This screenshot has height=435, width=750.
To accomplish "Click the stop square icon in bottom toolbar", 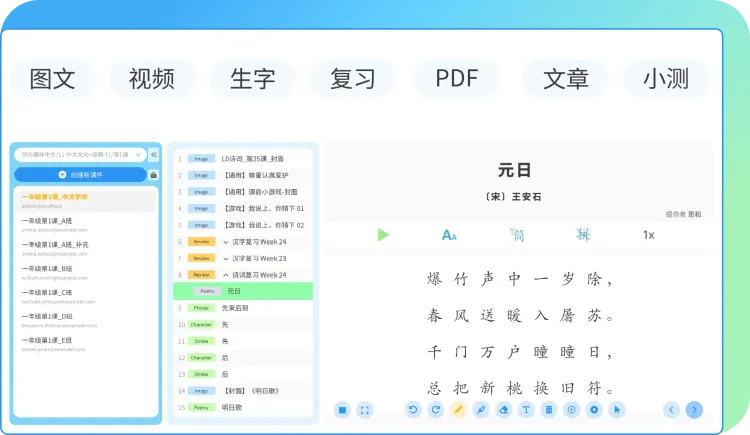I will 342,410.
